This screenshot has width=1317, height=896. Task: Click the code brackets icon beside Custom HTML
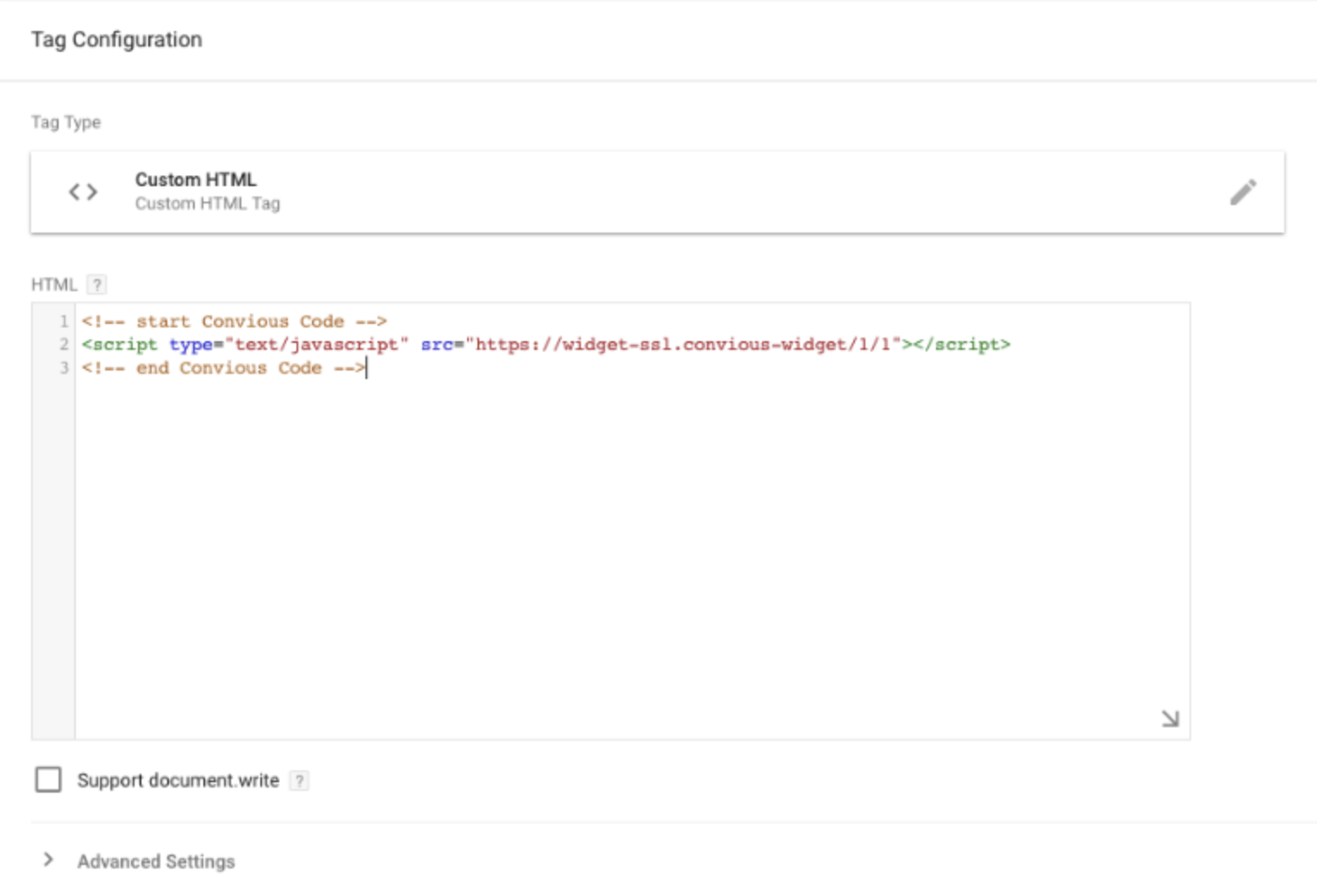tap(83, 192)
